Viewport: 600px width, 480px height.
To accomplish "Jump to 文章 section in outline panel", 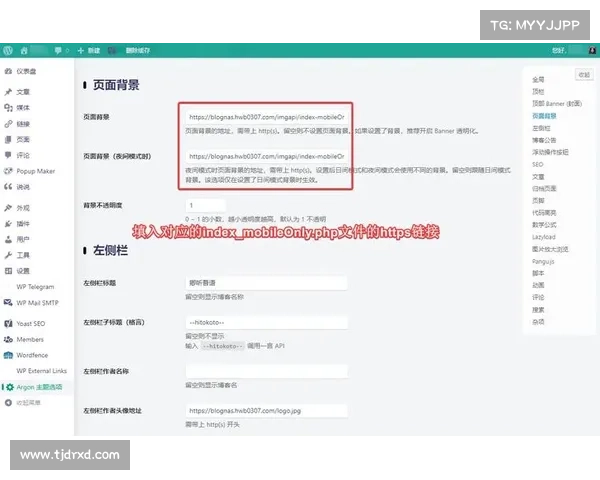I will pos(538,177).
